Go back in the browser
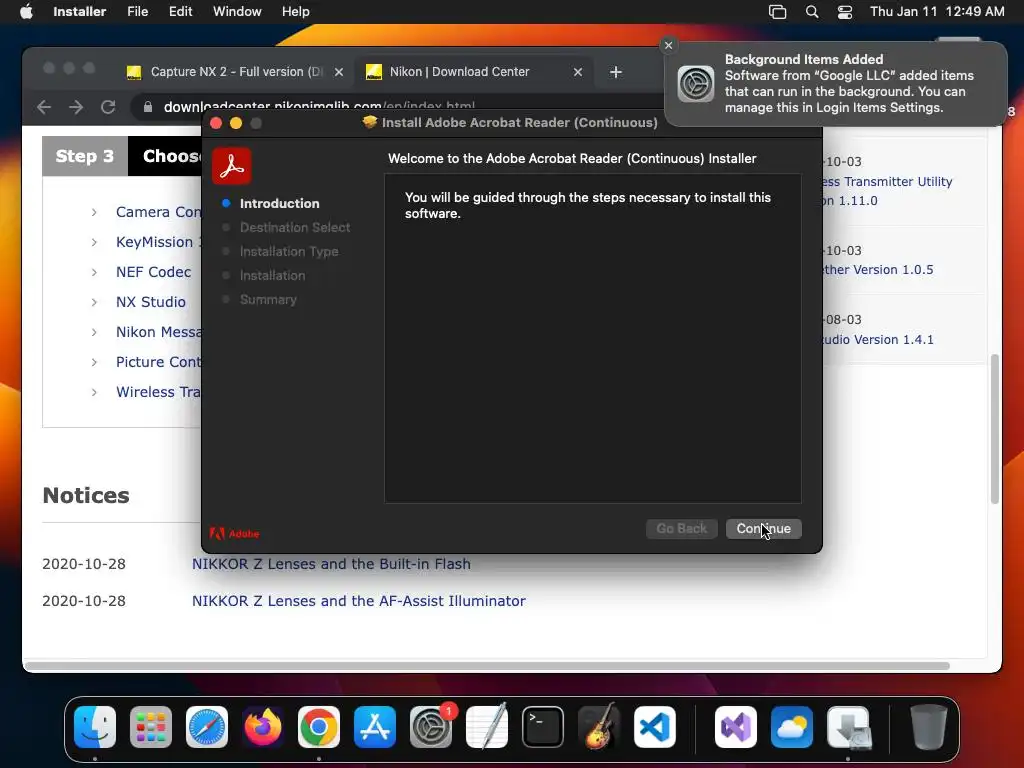This screenshot has width=1024, height=768. pyautogui.click(x=44, y=107)
